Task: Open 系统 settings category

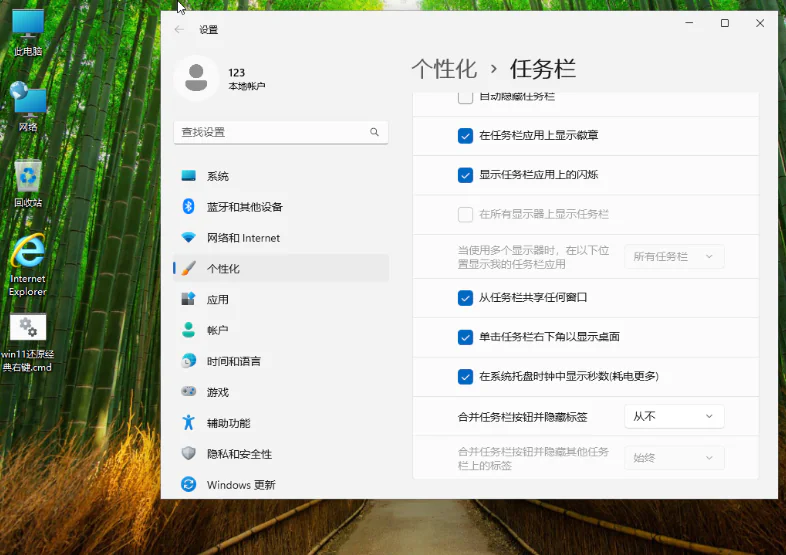Action: click(281, 176)
